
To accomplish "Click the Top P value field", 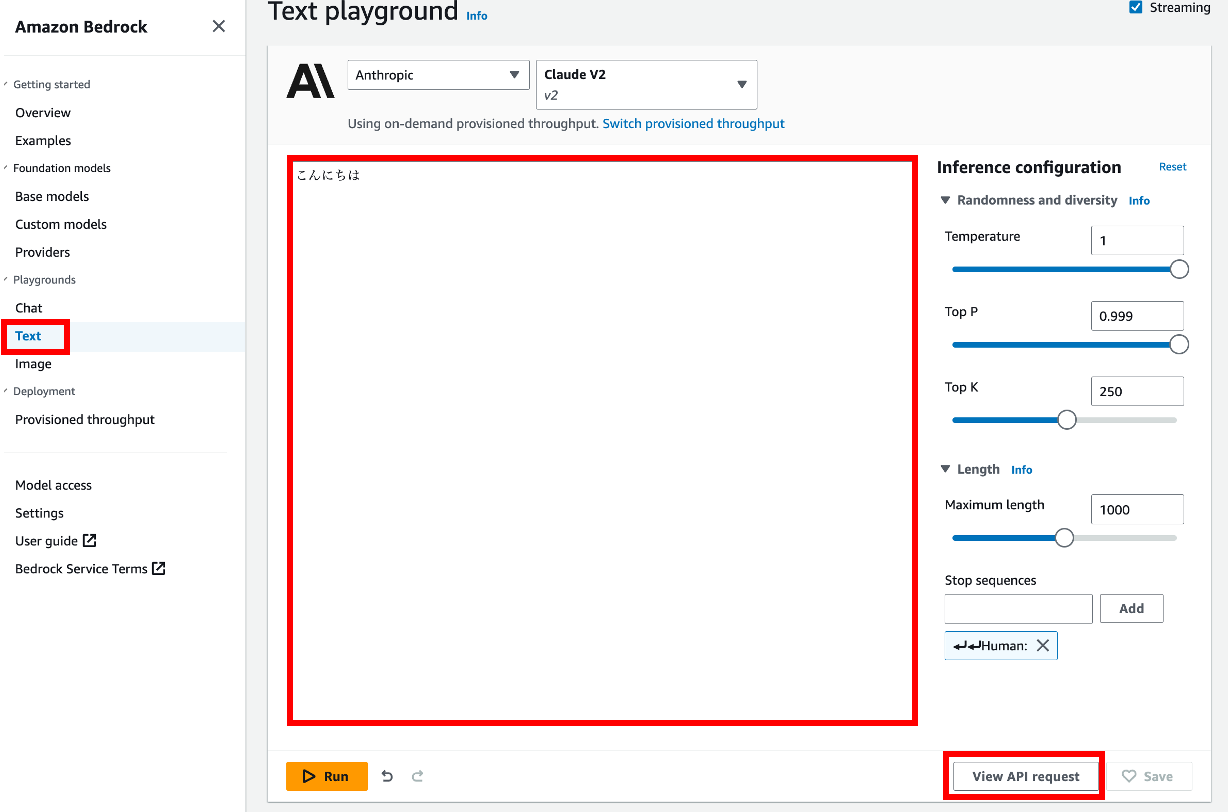I will [x=1137, y=316].
